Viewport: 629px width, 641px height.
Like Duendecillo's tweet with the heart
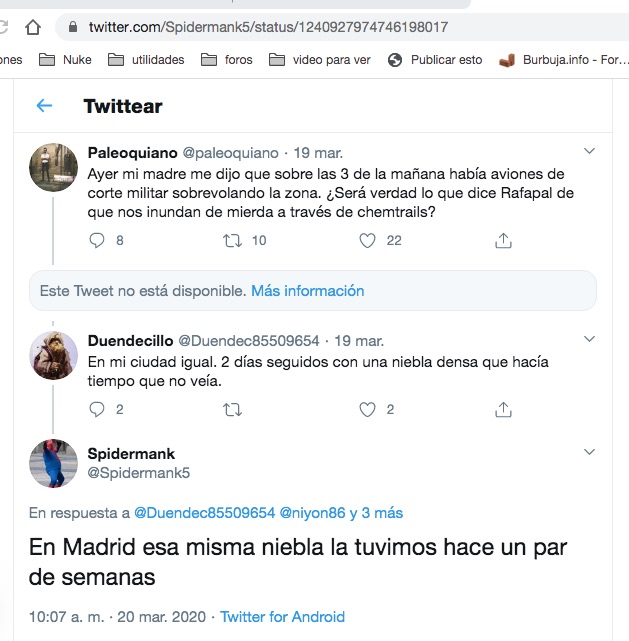click(367, 409)
